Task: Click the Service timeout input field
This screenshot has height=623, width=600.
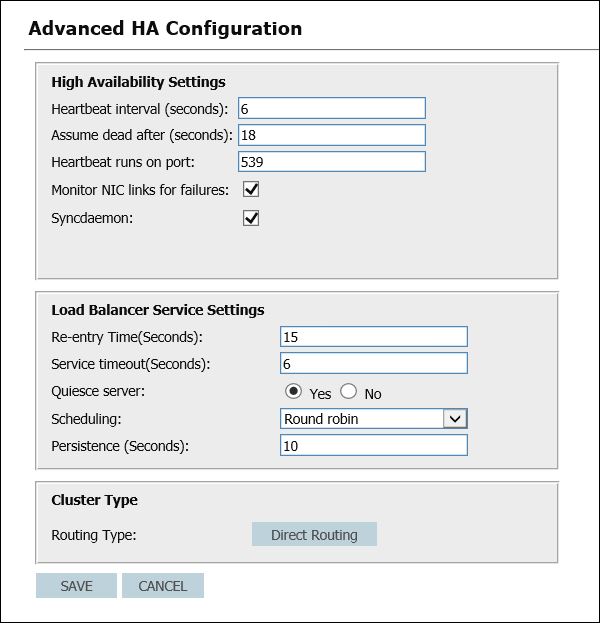Action: [374, 364]
